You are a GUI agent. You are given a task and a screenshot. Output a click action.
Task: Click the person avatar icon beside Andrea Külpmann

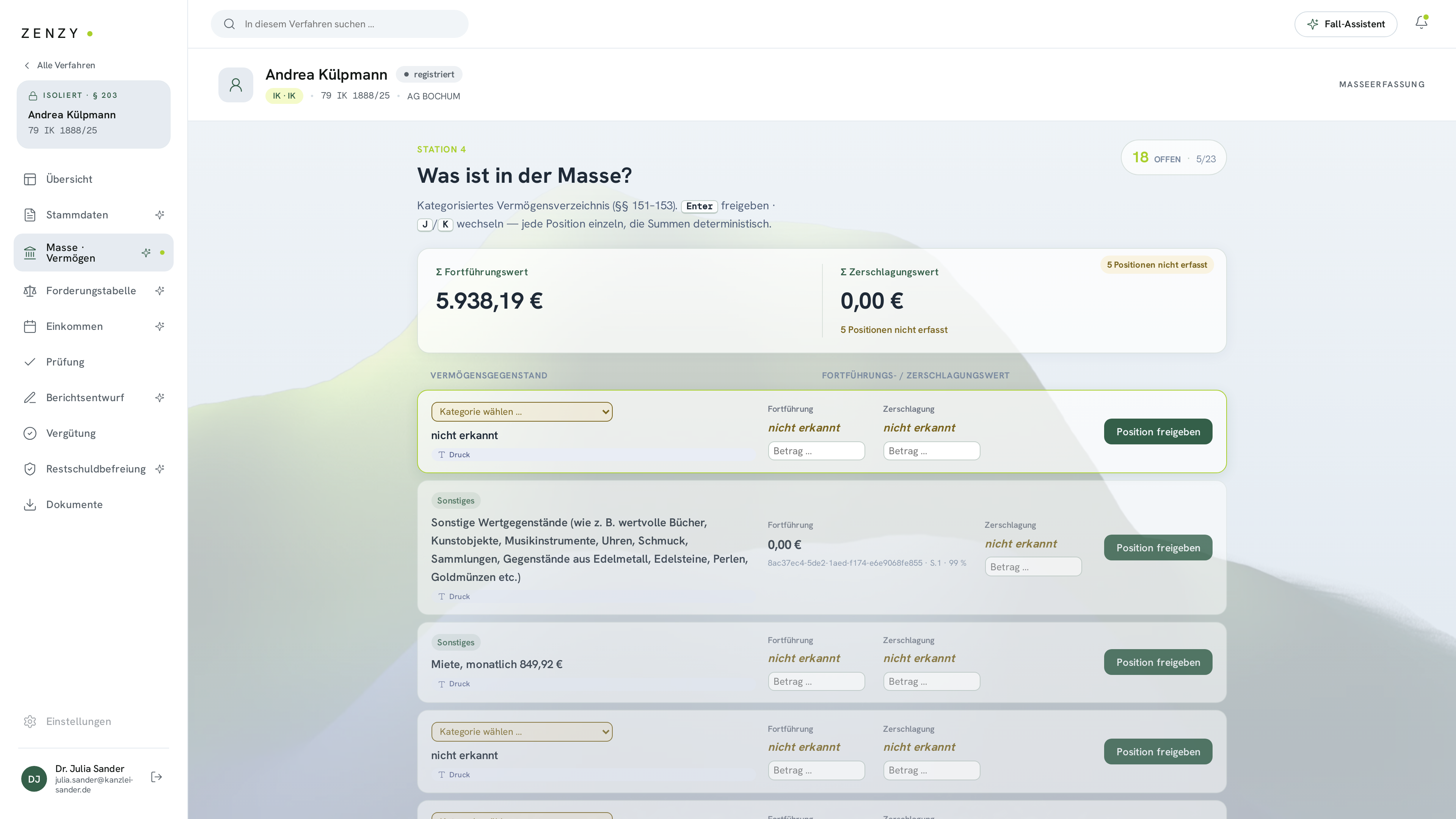(236, 85)
